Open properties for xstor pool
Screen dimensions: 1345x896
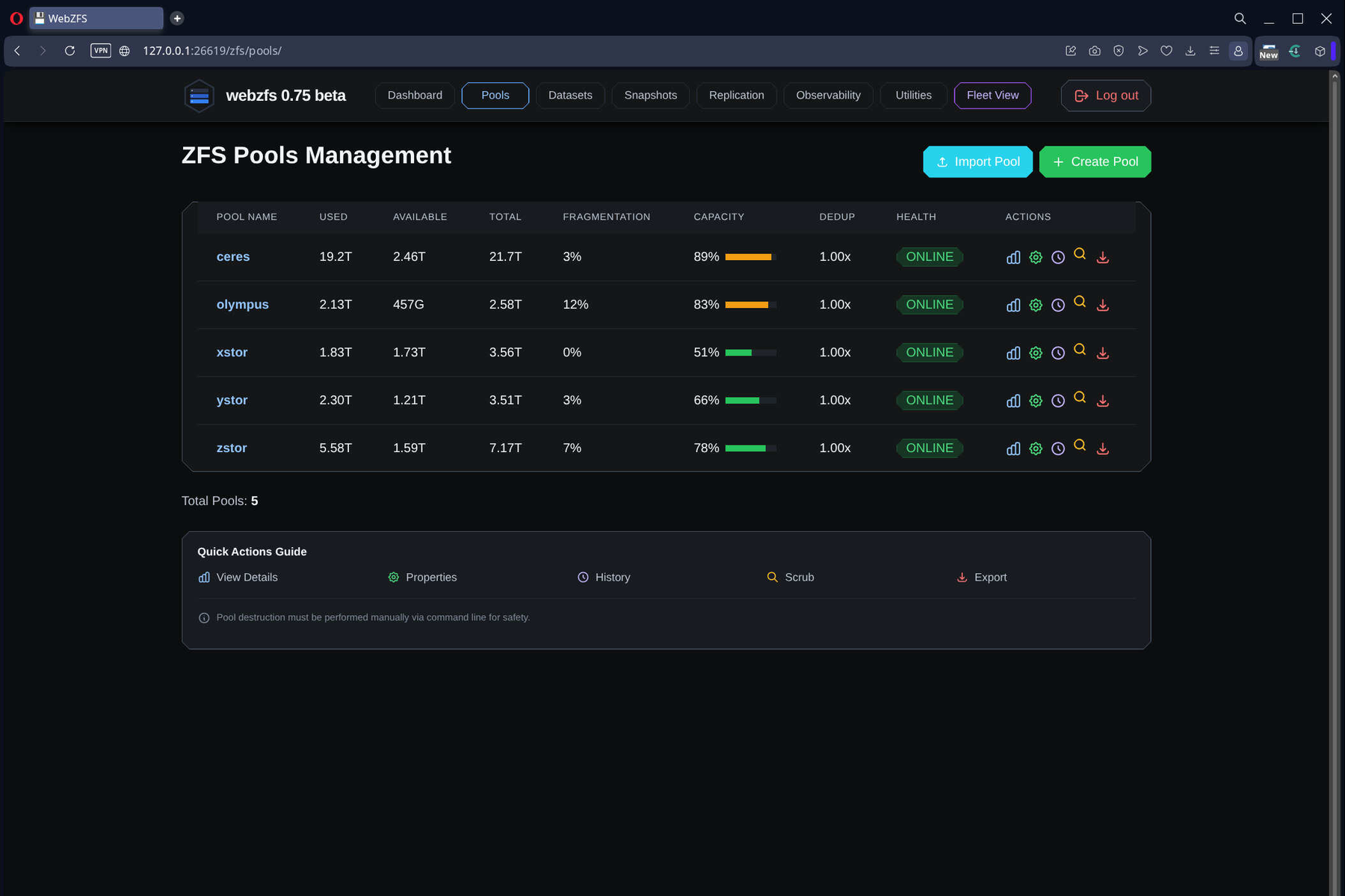point(1035,353)
